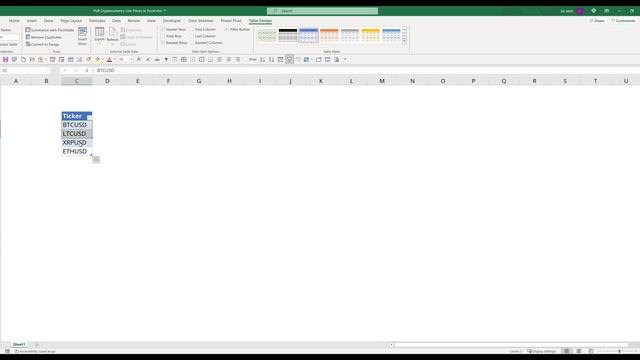Open the quick access toolbar customize arrow
Screen dimensions: 640x360
[345, 60]
